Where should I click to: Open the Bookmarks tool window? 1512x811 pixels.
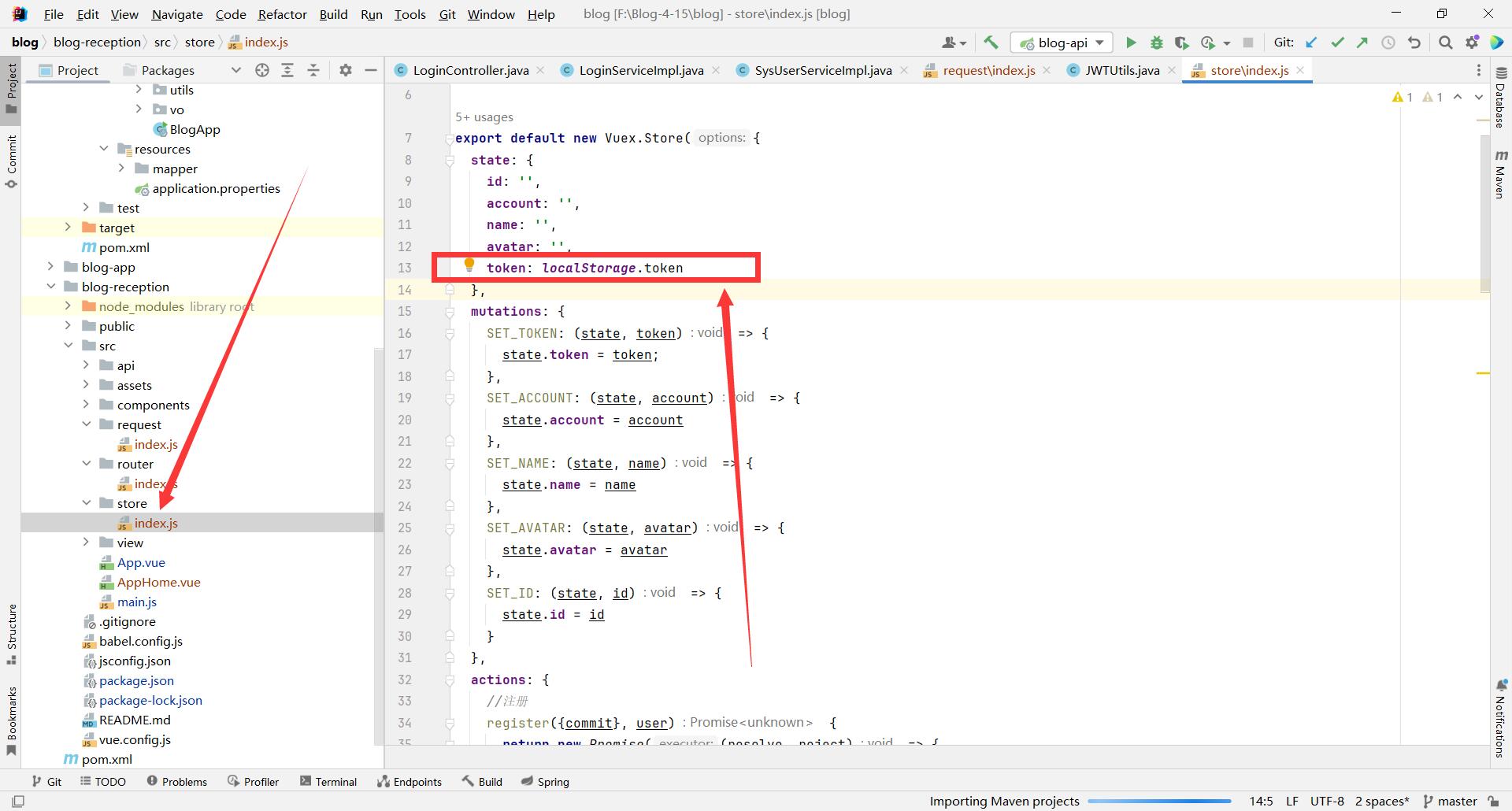(x=11, y=720)
